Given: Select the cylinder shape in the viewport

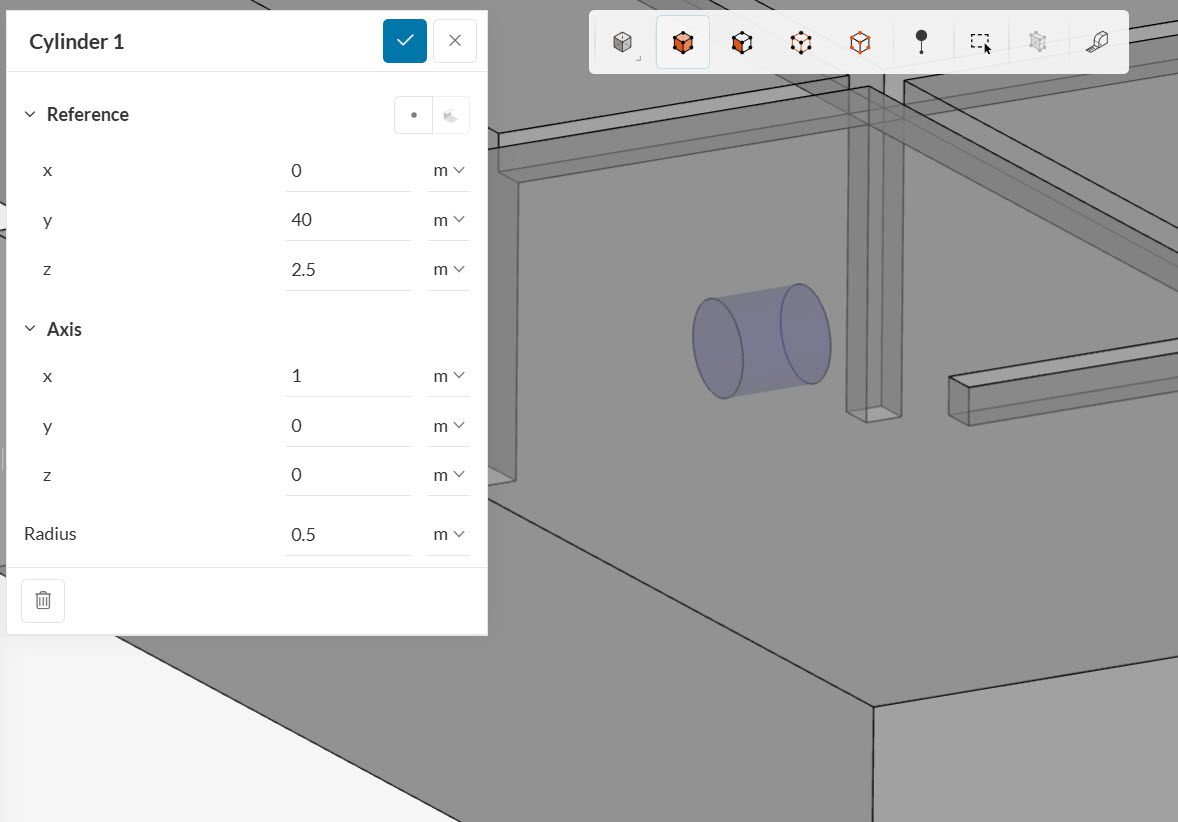Looking at the screenshot, I should pyautogui.click(x=760, y=342).
